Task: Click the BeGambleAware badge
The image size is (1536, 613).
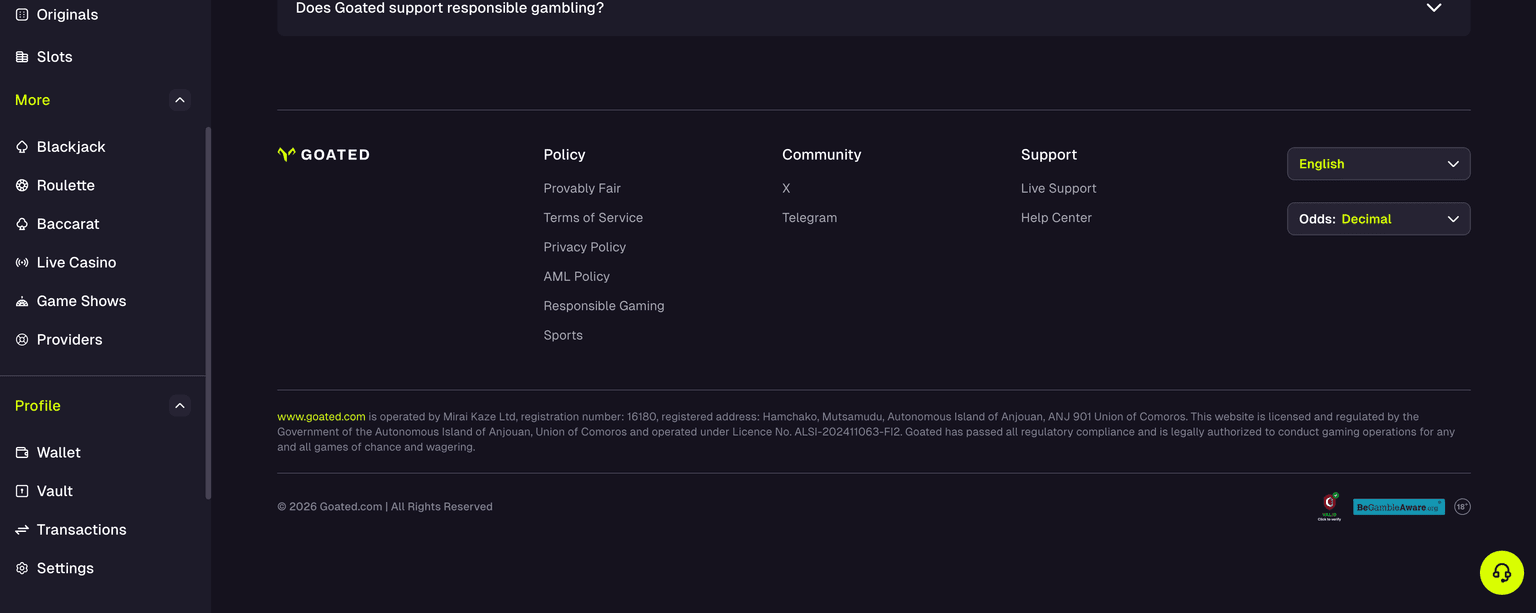Action: pos(1398,507)
